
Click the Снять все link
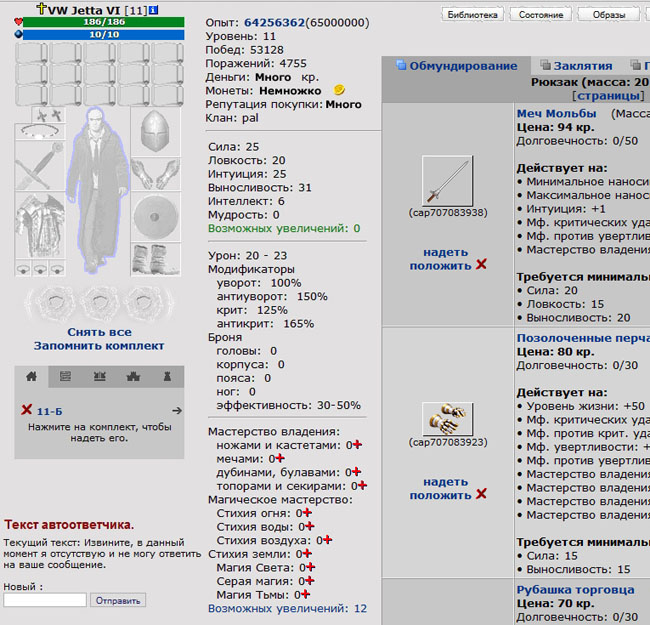click(x=99, y=332)
